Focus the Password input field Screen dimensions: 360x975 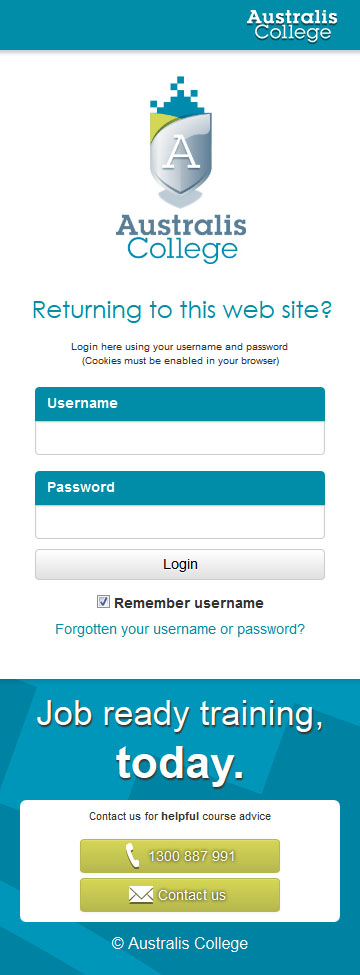click(x=180, y=522)
